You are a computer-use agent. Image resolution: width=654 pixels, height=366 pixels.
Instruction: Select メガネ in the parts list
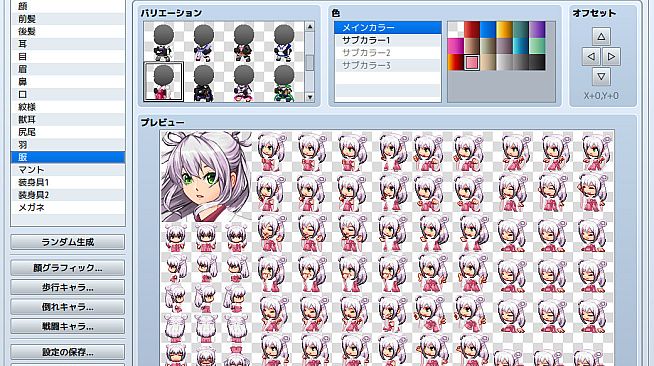pyautogui.click(x=68, y=207)
